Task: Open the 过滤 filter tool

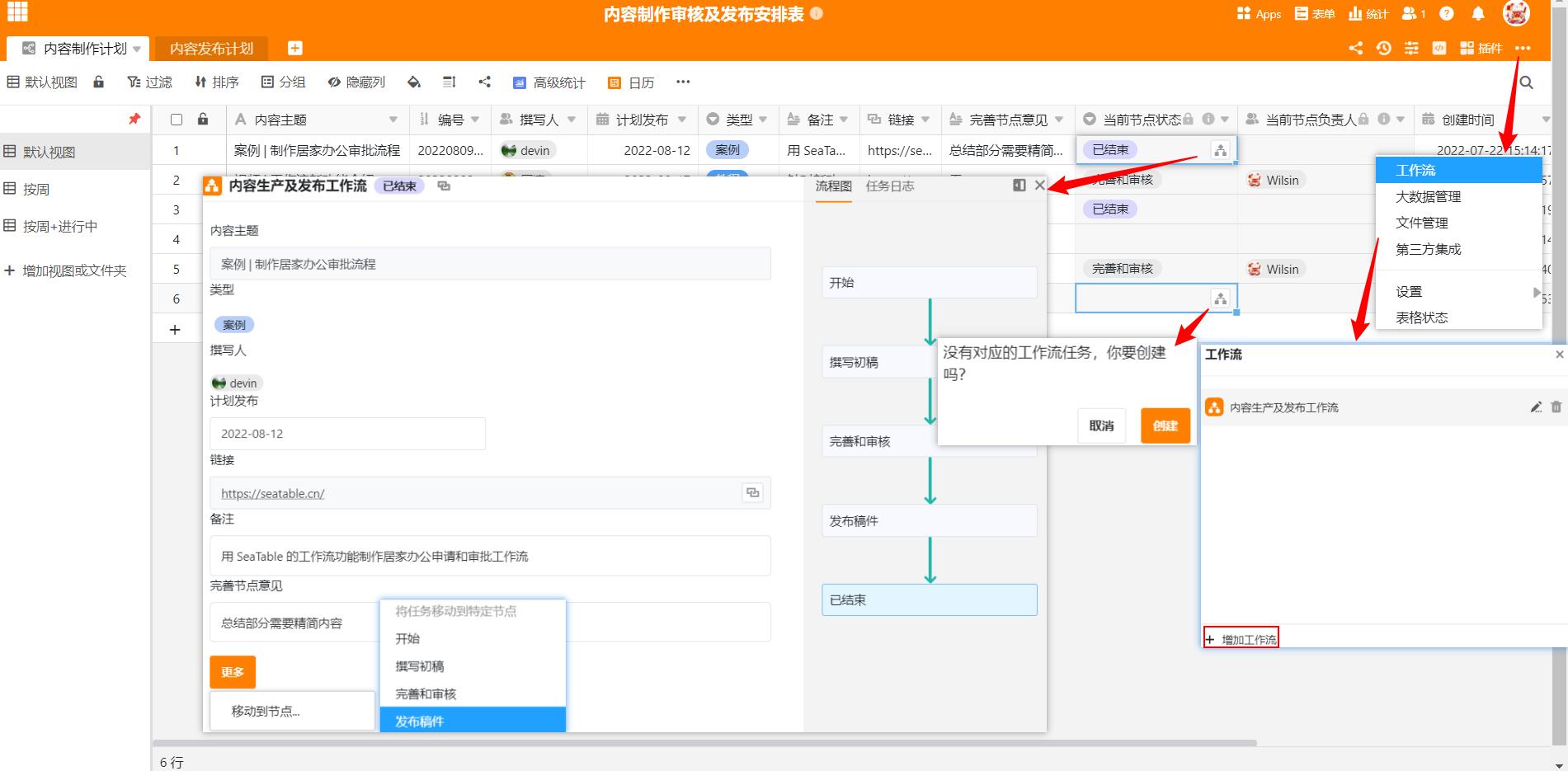Action: (149, 82)
